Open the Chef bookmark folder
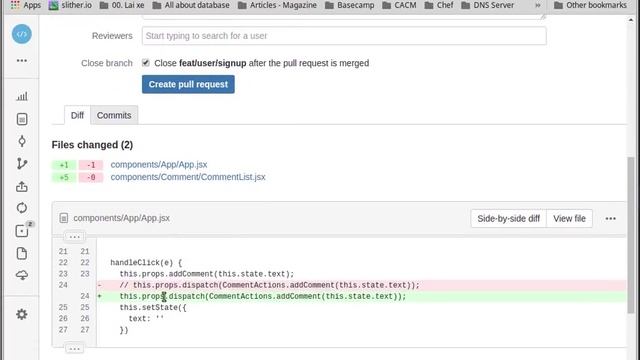The height and width of the screenshot is (360, 640). 439,5
